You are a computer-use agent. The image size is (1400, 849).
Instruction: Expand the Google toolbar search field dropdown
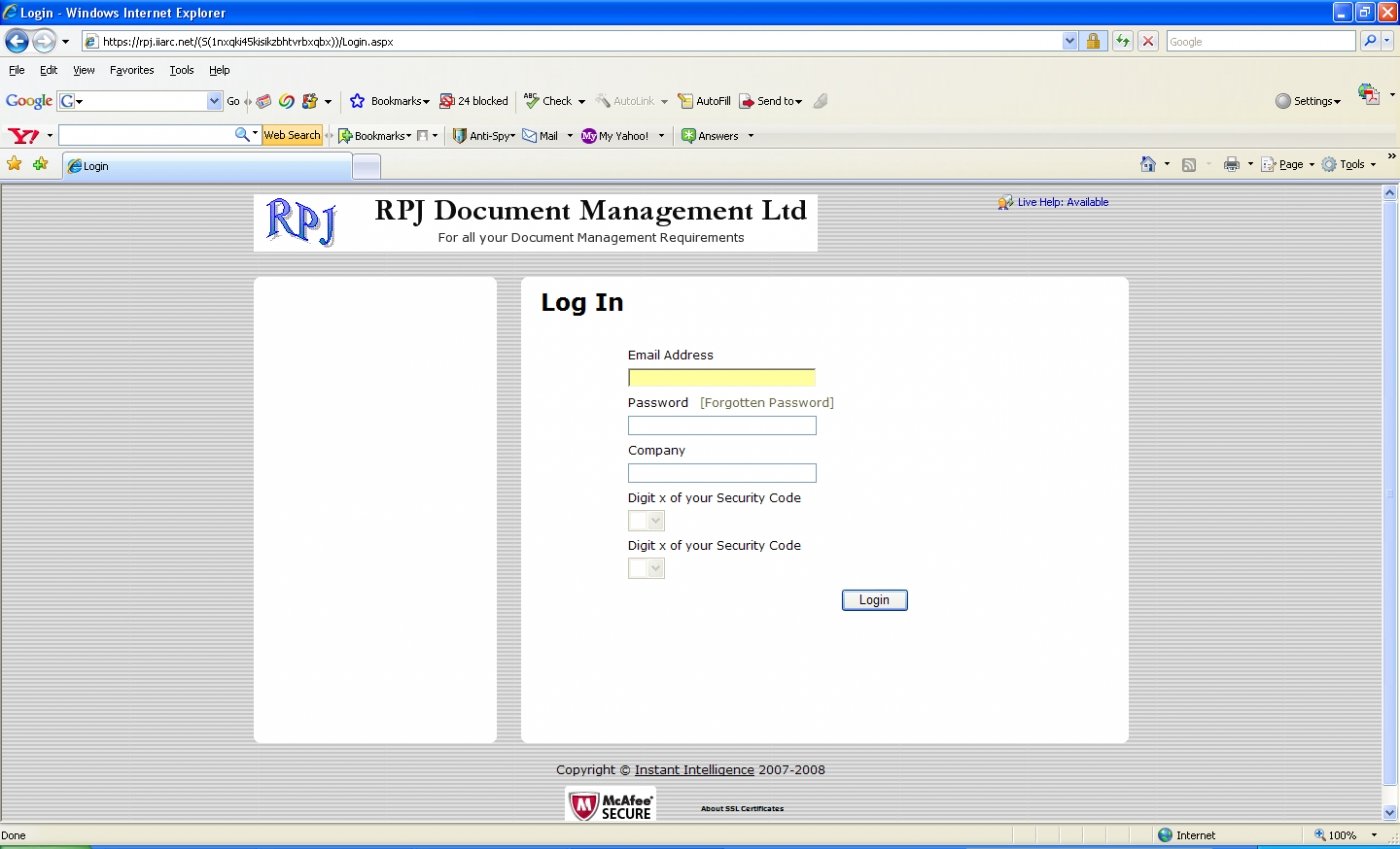(x=215, y=101)
